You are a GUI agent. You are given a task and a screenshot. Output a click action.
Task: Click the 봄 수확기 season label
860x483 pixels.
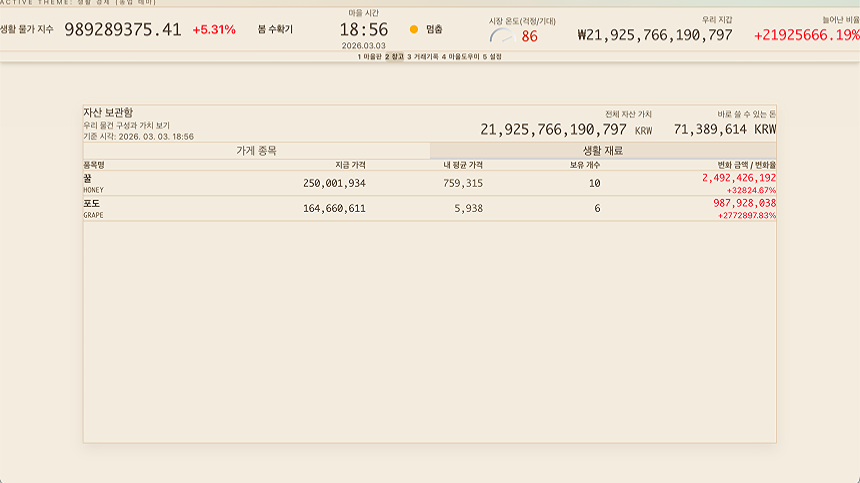[275, 30]
